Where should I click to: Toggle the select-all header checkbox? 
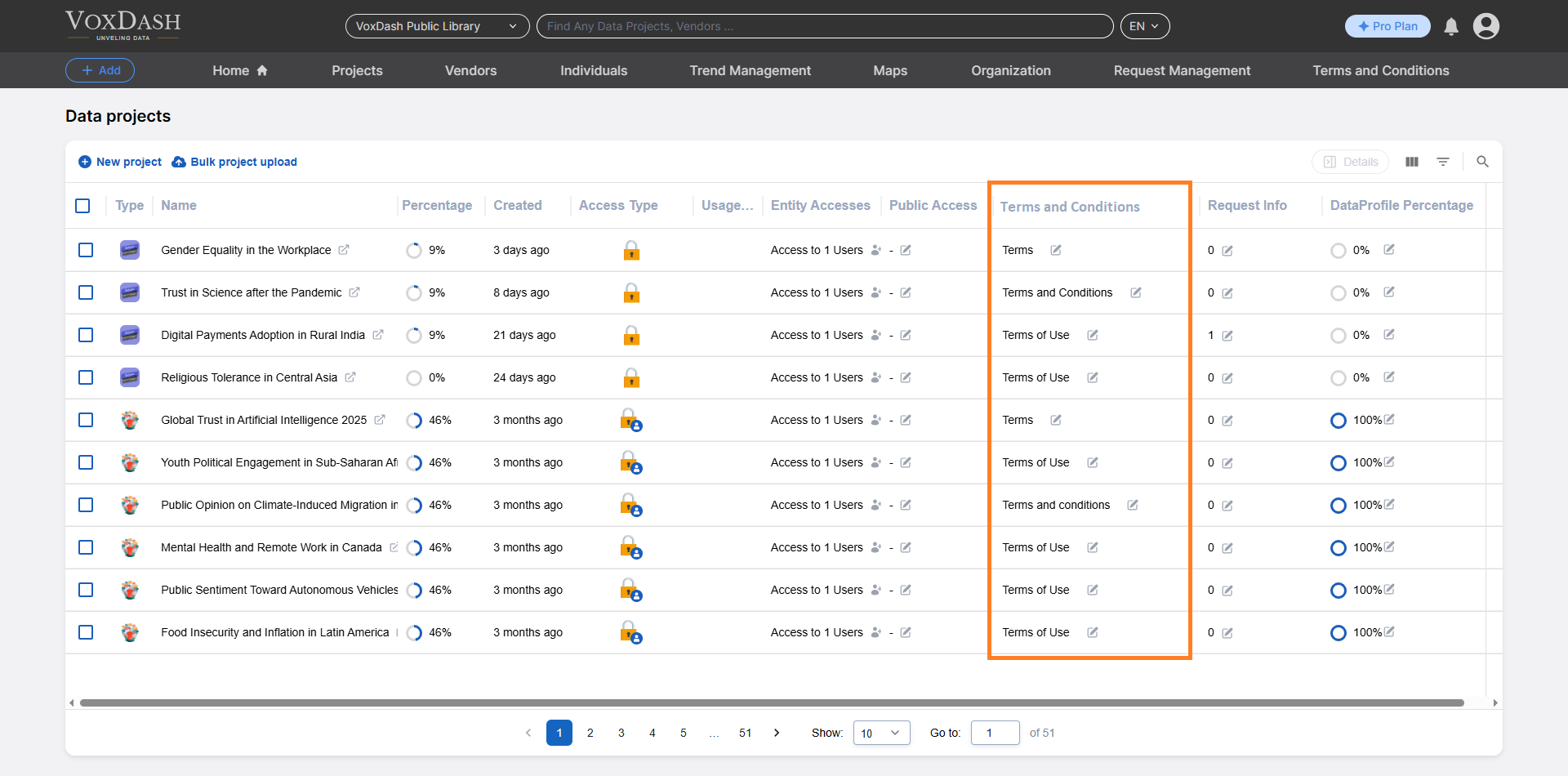point(82,206)
